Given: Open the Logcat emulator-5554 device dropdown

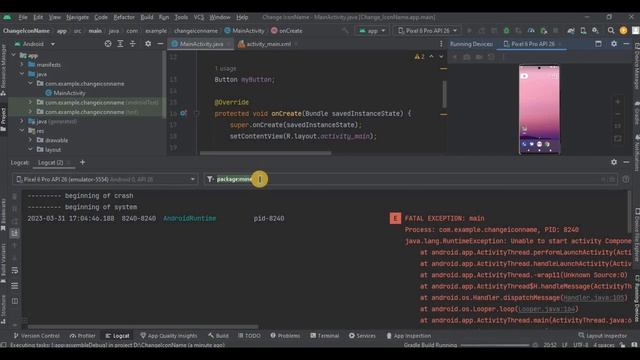Looking at the screenshot, I should tap(105, 179).
